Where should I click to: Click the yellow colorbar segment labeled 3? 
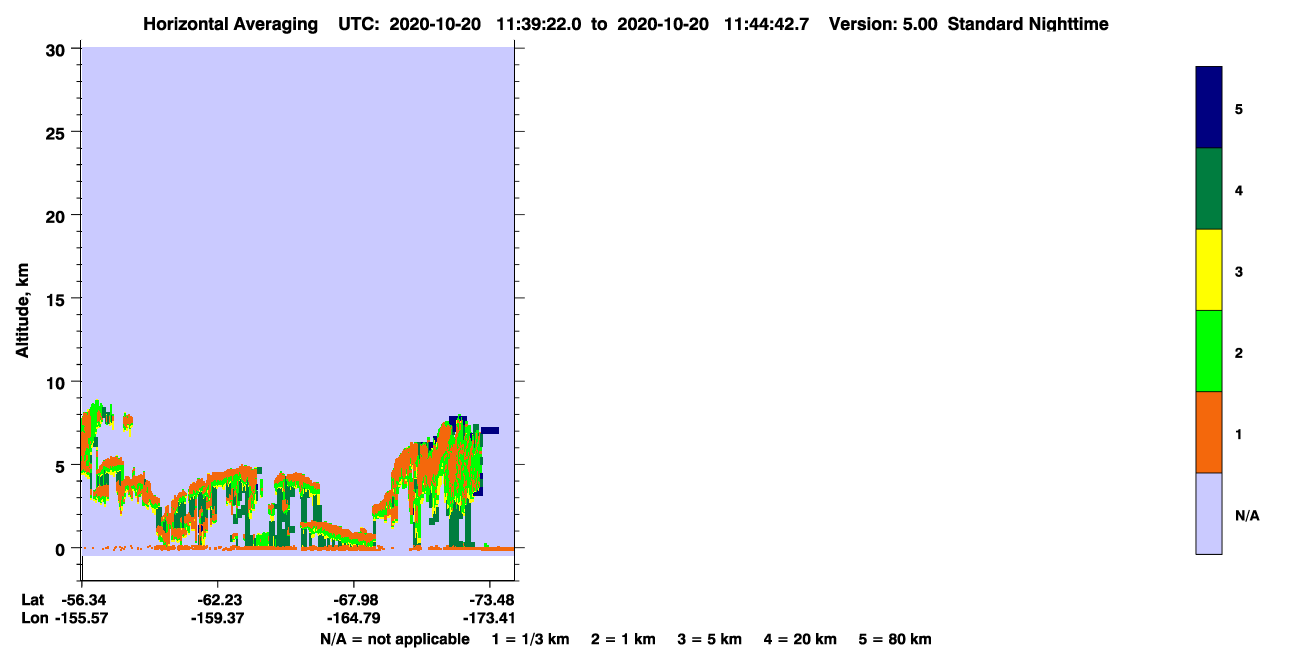(1209, 270)
